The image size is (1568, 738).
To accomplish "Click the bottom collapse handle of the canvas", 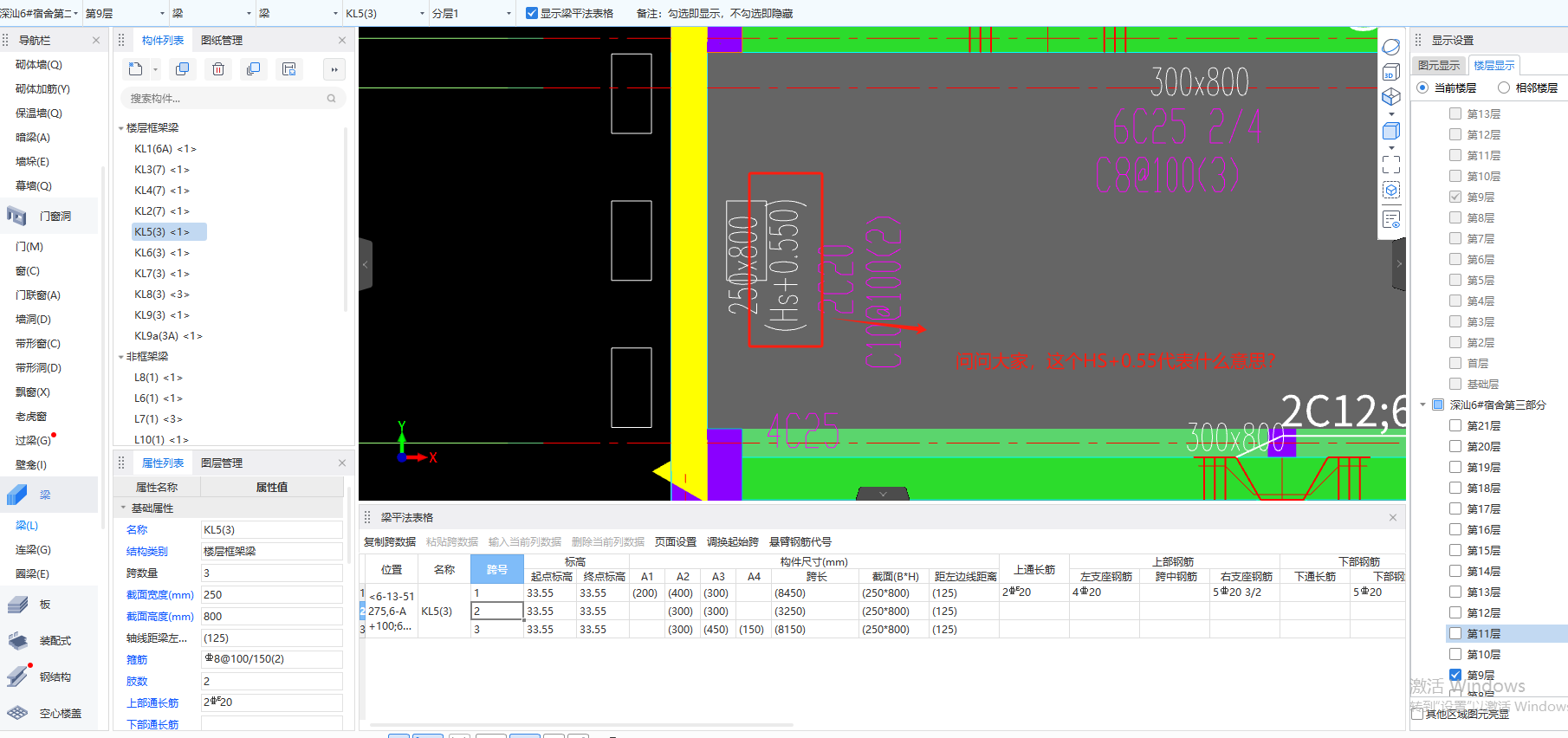I will coord(883,494).
